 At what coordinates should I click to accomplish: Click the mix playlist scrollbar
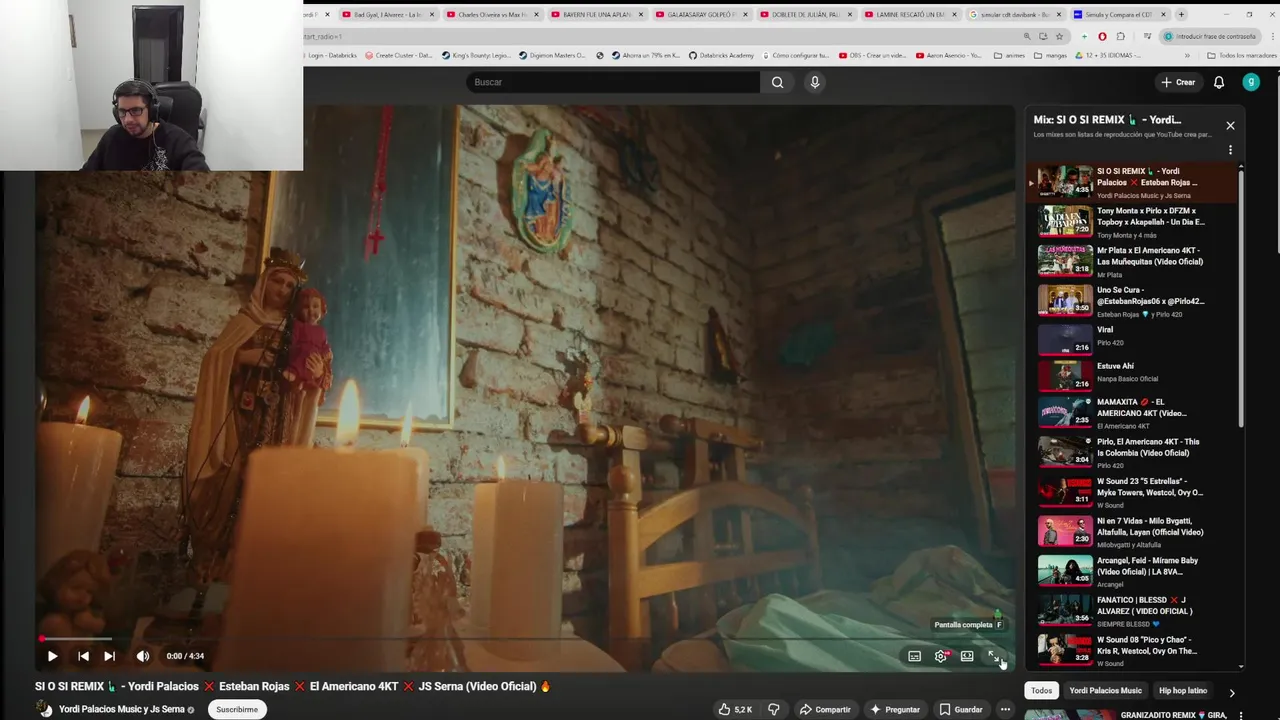[x=1241, y=300]
